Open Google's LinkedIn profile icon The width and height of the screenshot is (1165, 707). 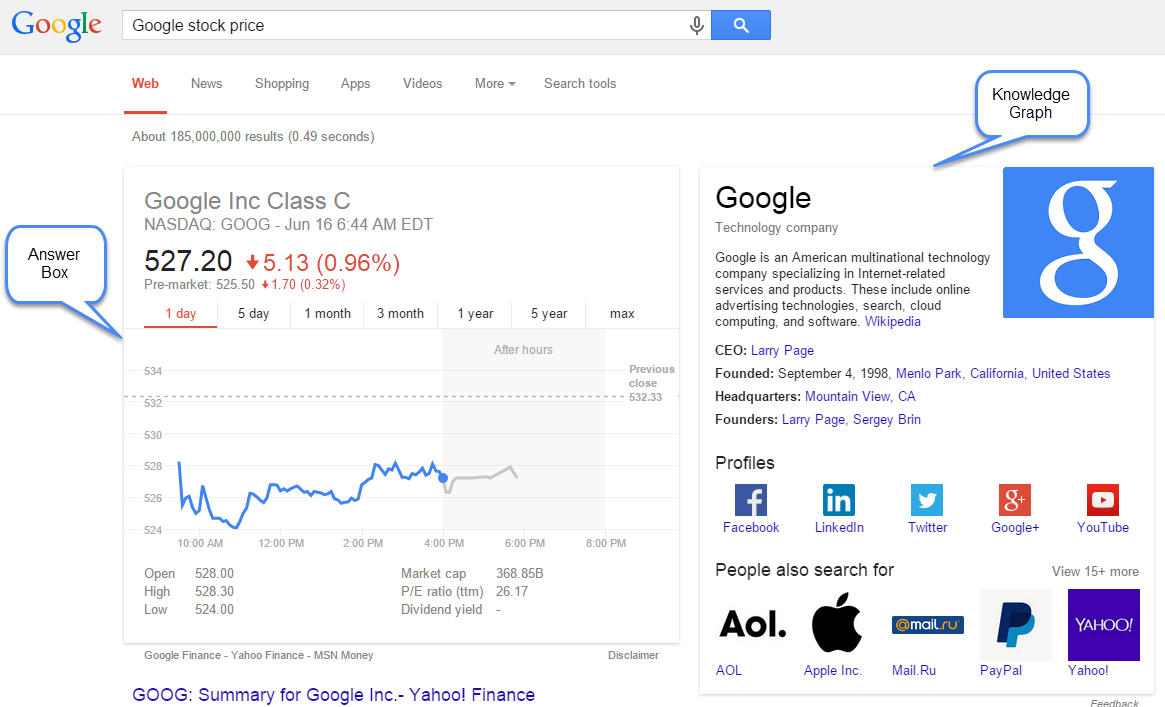point(839,499)
